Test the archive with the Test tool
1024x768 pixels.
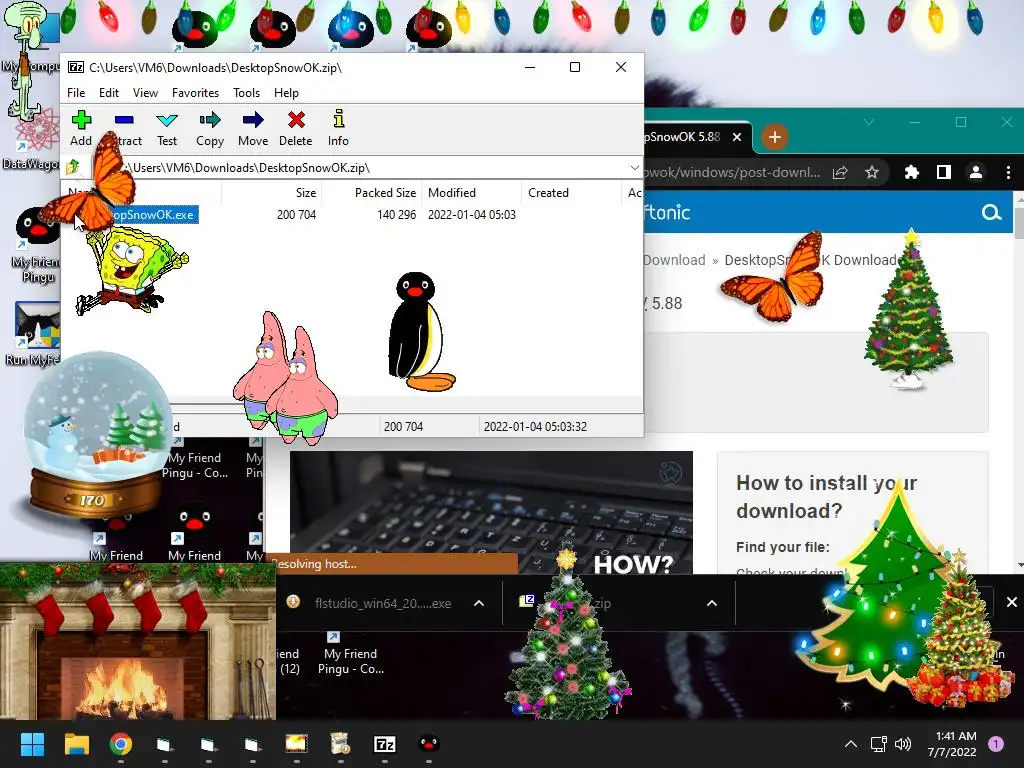coord(167,129)
